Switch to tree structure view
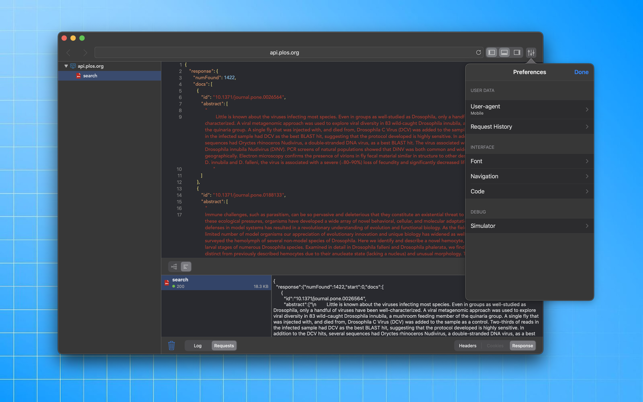The height and width of the screenshot is (402, 643). [x=174, y=267]
